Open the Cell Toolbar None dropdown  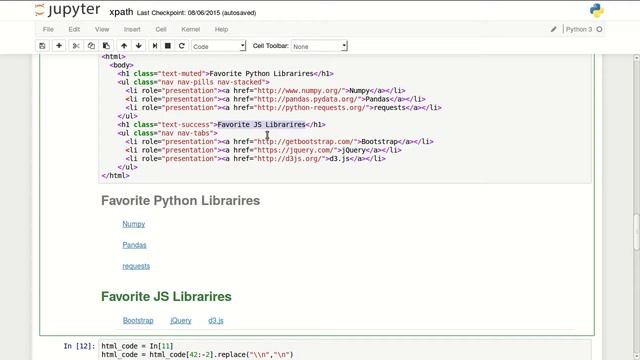coord(319,46)
